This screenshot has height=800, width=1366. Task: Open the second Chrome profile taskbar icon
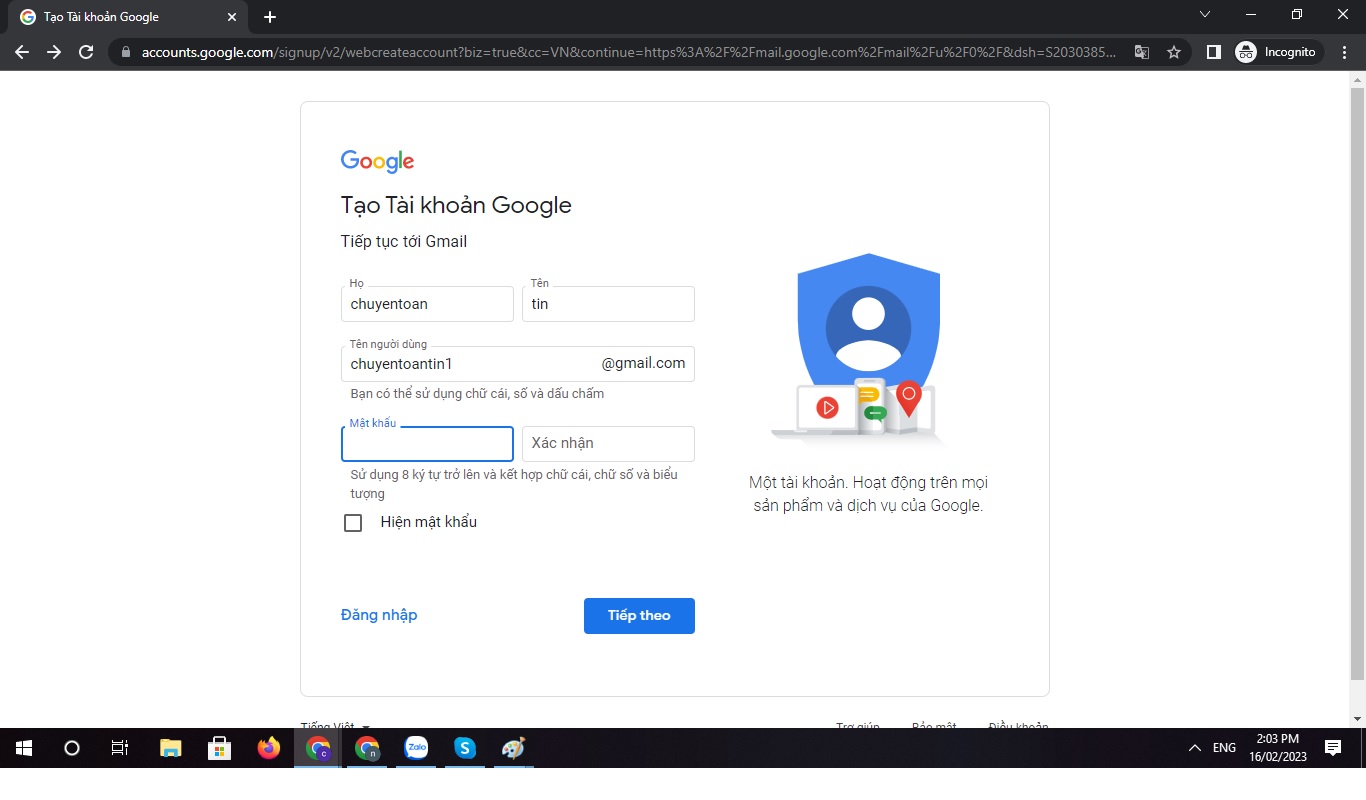tap(367, 748)
